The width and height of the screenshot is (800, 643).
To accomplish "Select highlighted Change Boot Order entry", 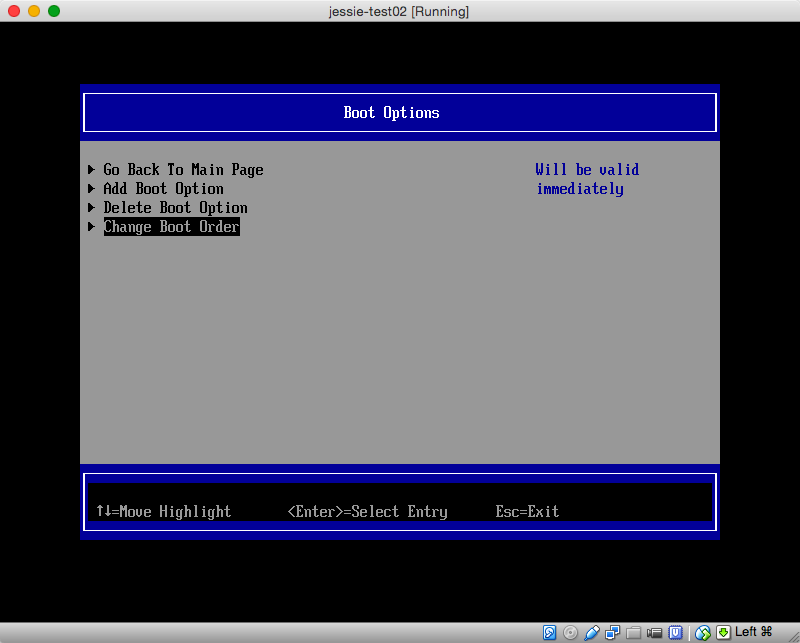I will click(171, 227).
